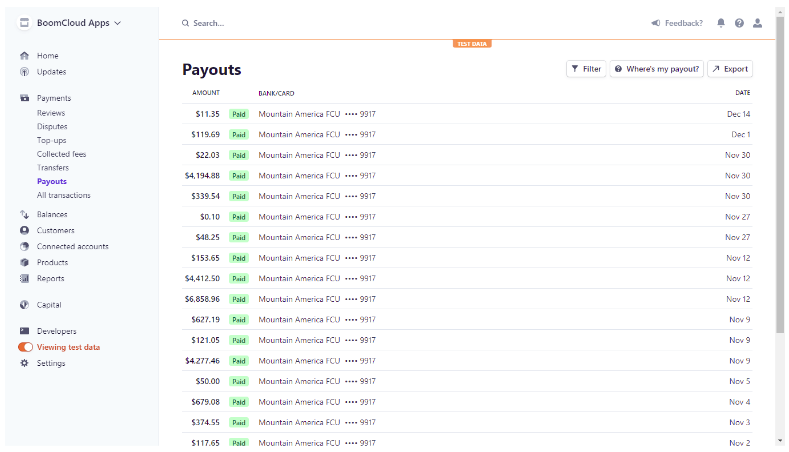Open the $339.54 payout row
789x452 pixels.
[467, 196]
